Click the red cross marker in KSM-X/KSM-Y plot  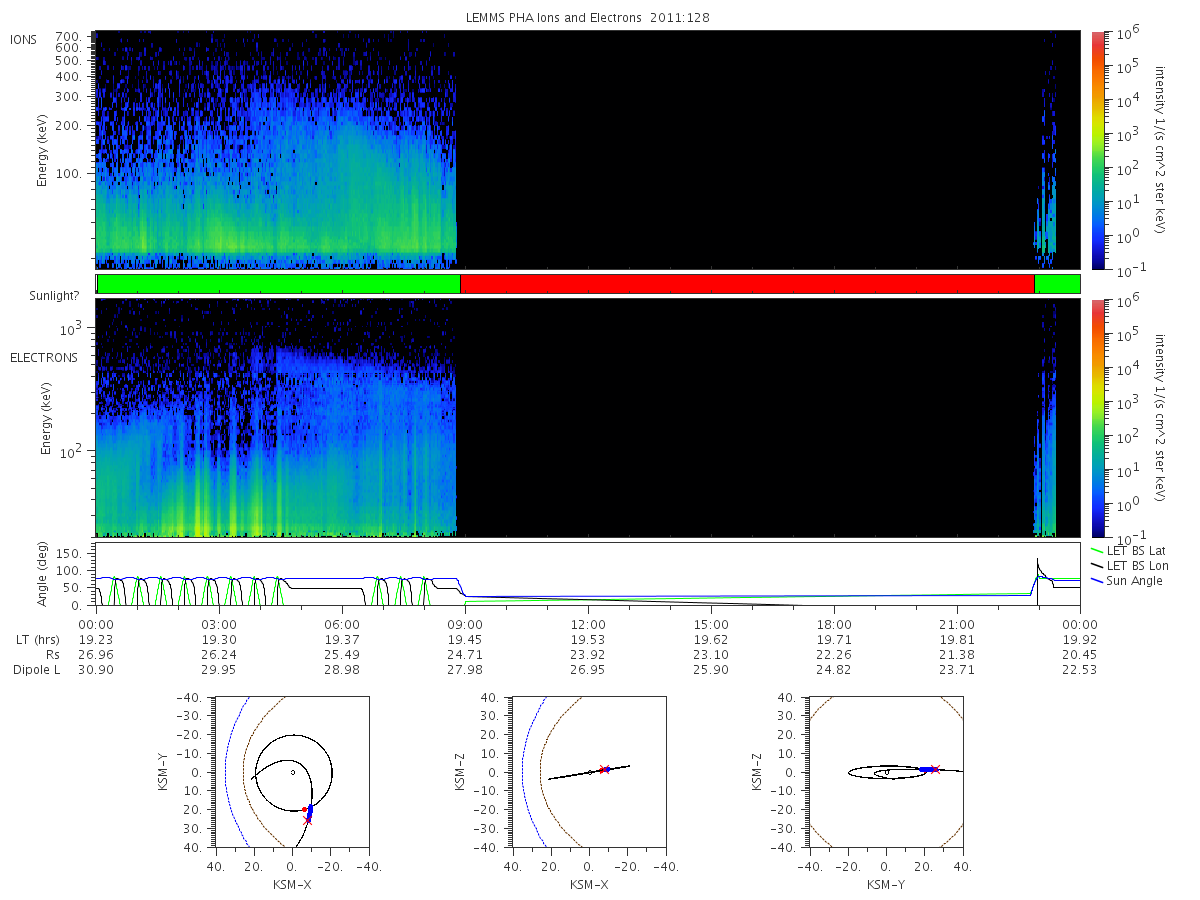click(307, 821)
